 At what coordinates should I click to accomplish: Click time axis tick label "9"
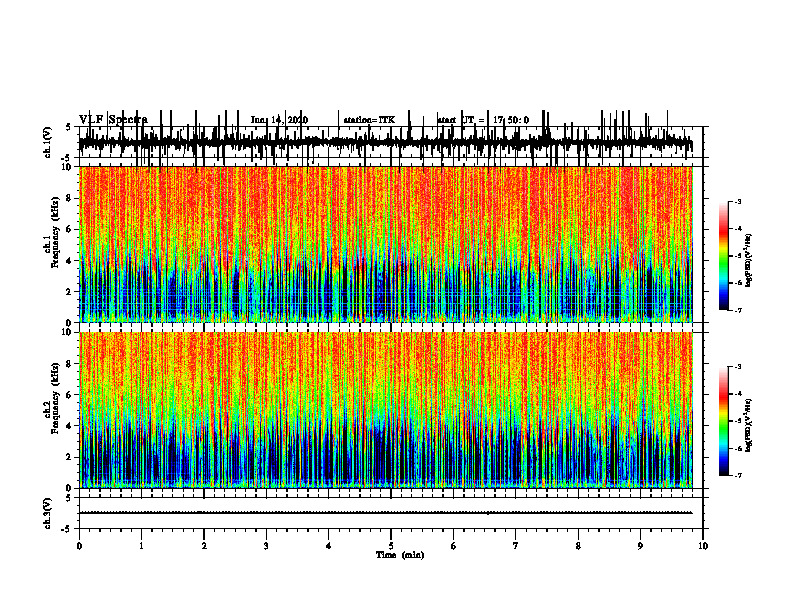coord(640,546)
